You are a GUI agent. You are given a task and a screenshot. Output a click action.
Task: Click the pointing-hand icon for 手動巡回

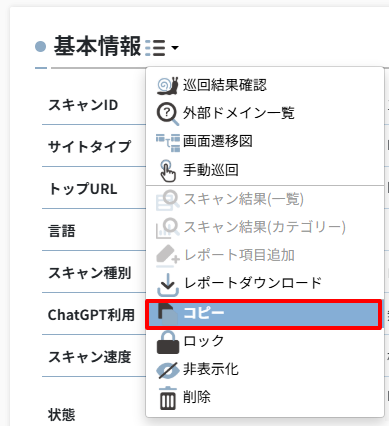coord(168,171)
